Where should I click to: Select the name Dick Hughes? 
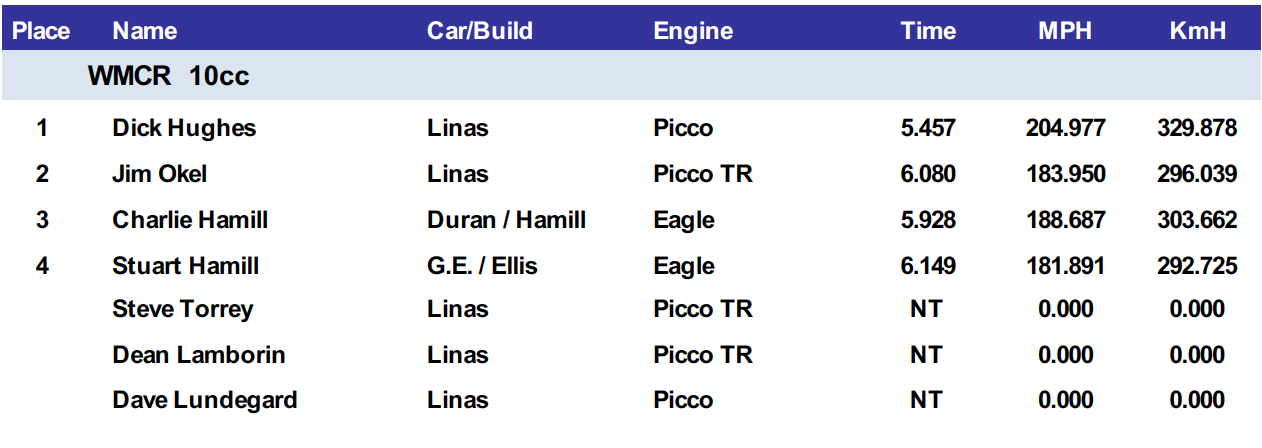184,128
